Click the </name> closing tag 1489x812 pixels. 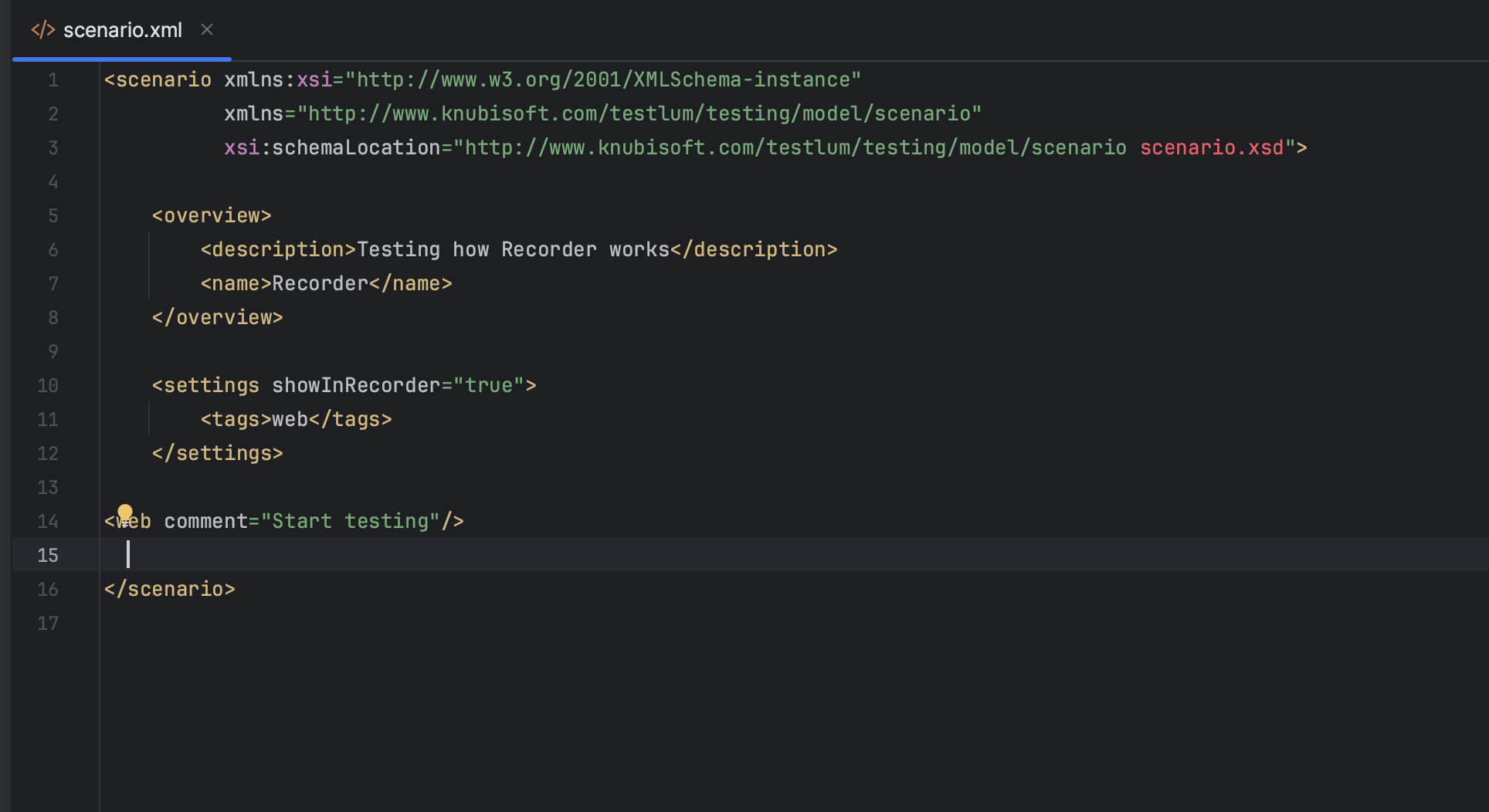(410, 283)
